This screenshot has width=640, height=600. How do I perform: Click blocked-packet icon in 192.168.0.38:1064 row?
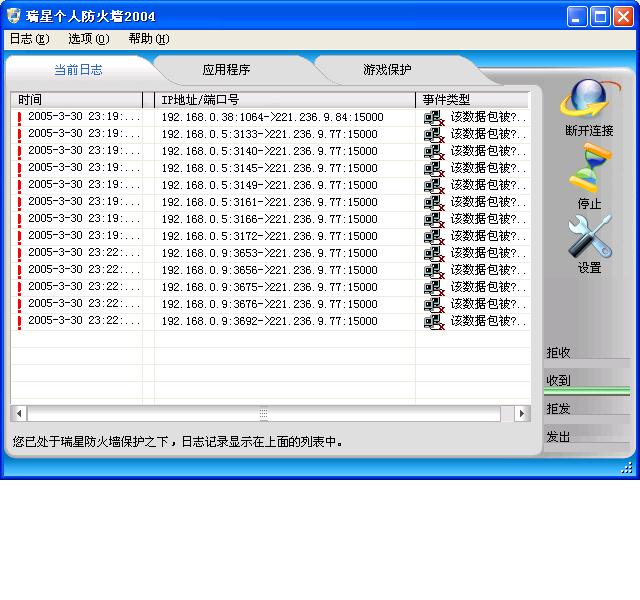(434, 118)
